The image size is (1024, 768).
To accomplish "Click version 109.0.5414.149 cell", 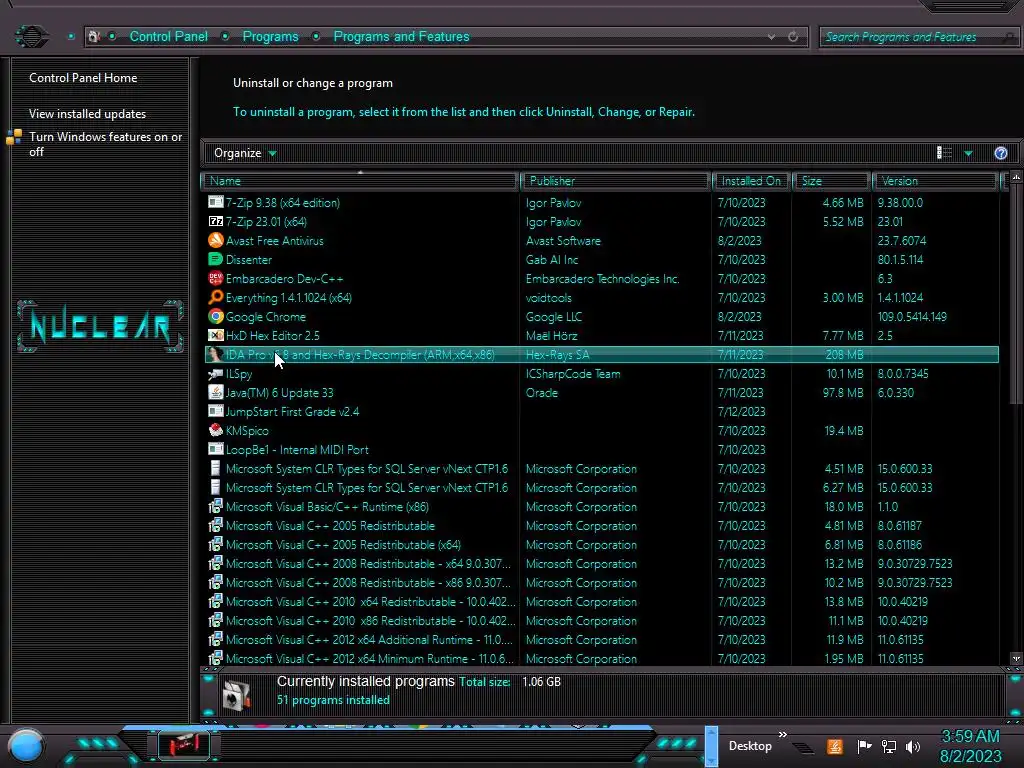I will (912, 317).
